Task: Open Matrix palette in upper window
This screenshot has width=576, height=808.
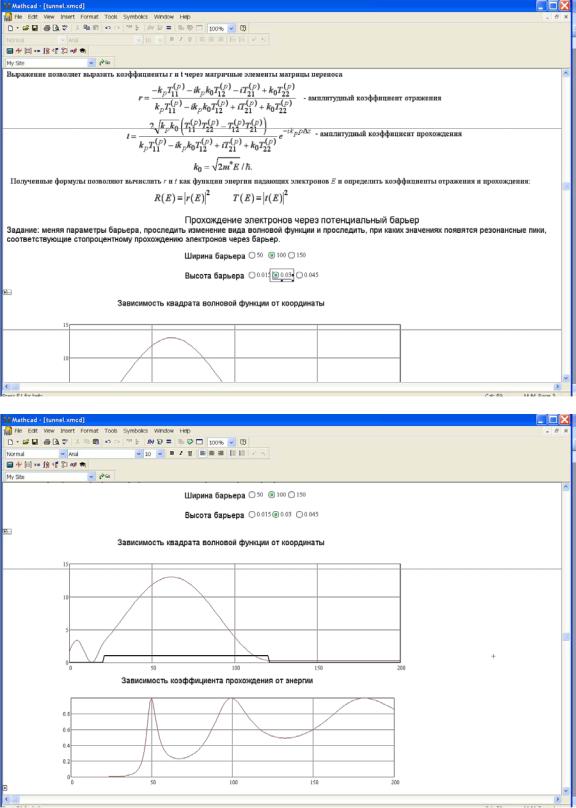Action: tap(28, 51)
